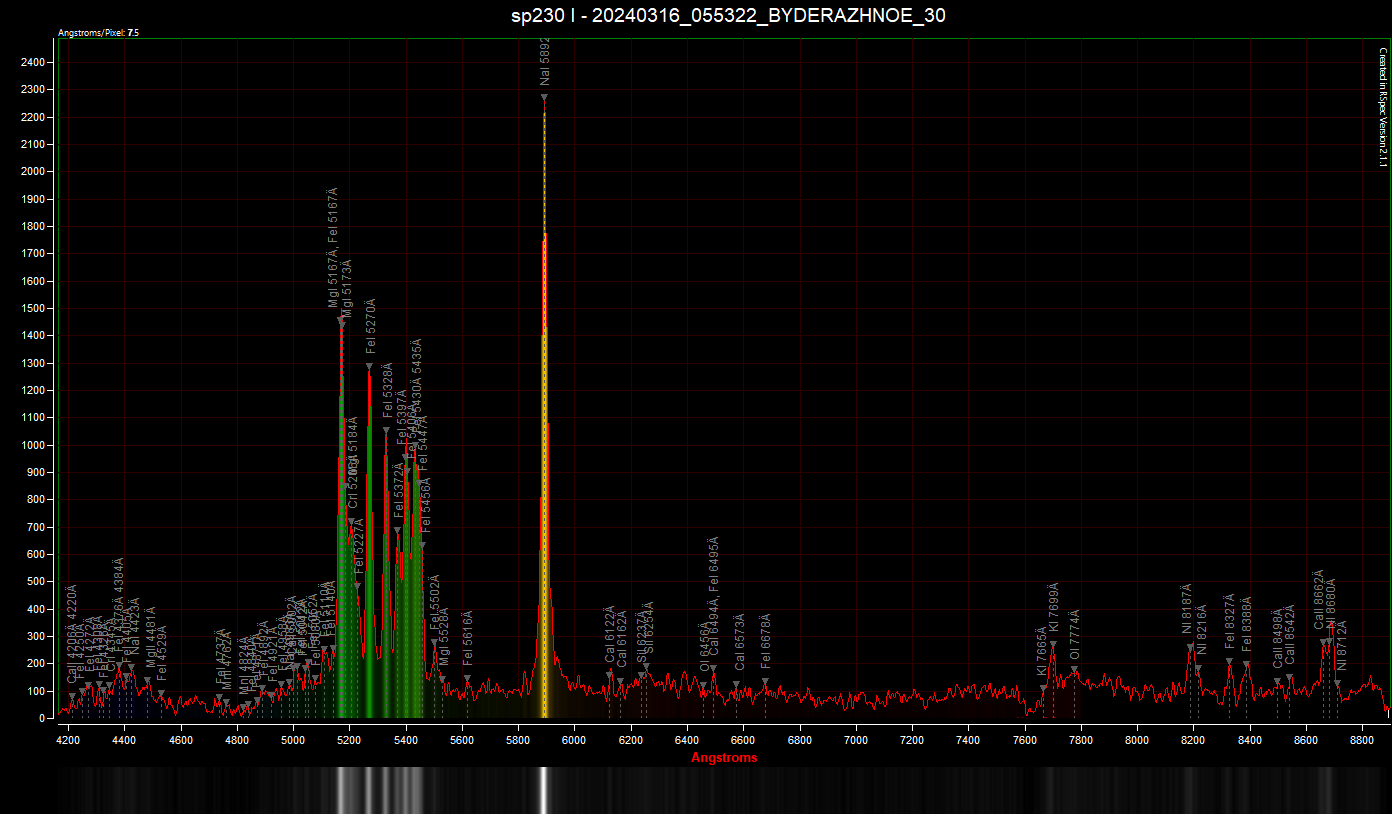Click the FeI 5616Å label
This screenshot has width=1392, height=814.
pyautogui.click(x=468, y=638)
